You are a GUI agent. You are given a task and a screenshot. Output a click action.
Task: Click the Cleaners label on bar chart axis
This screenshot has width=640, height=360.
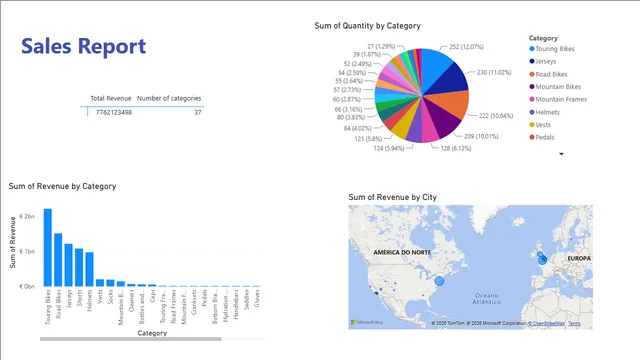pos(131,301)
